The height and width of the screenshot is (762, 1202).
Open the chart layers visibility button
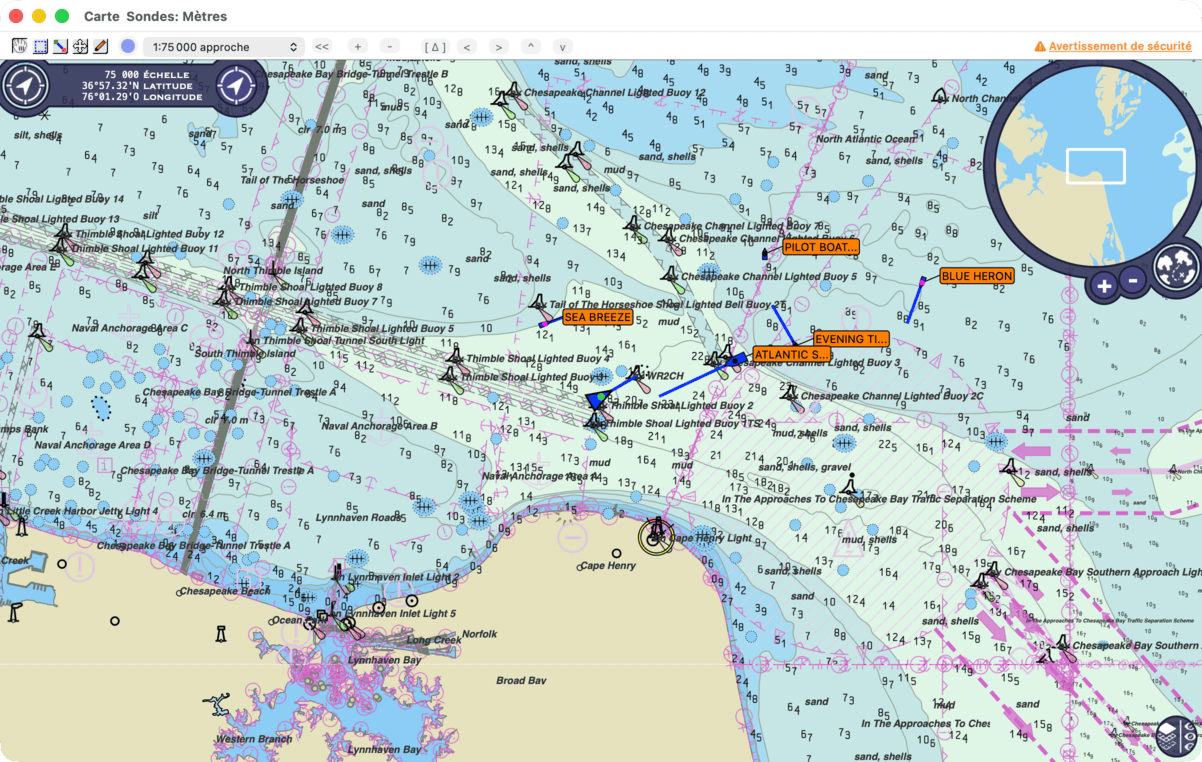pyautogui.click(x=1177, y=737)
